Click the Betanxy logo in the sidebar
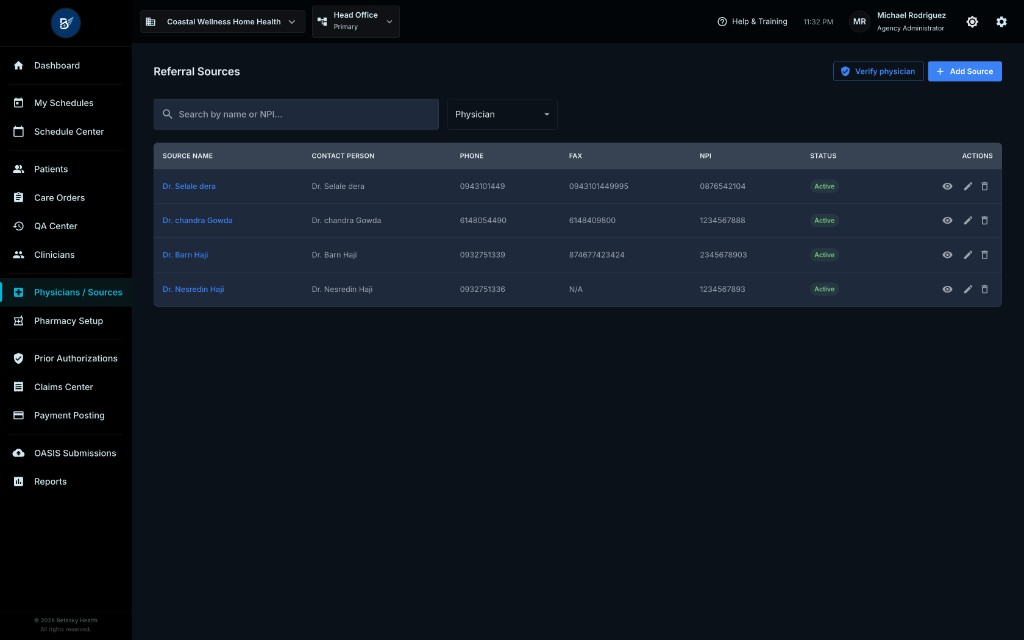This screenshot has width=1024, height=640. [x=66, y=23]
